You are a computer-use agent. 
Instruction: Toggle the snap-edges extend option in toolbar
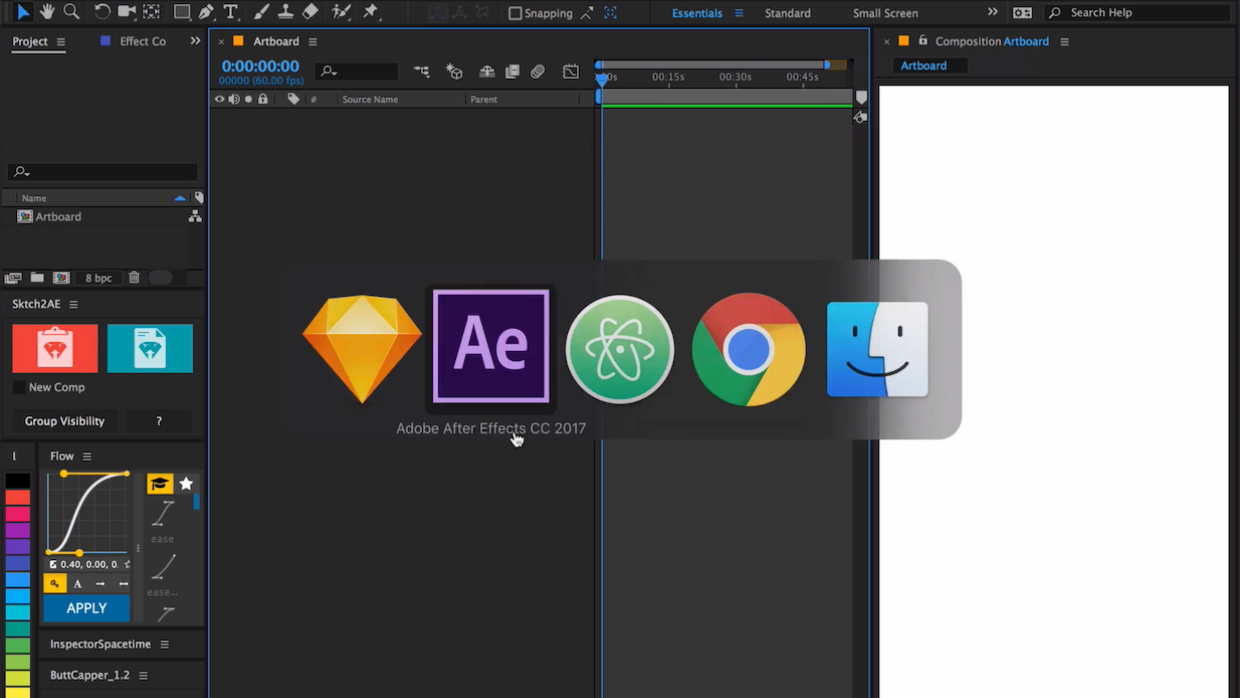(x=587, y=13)
